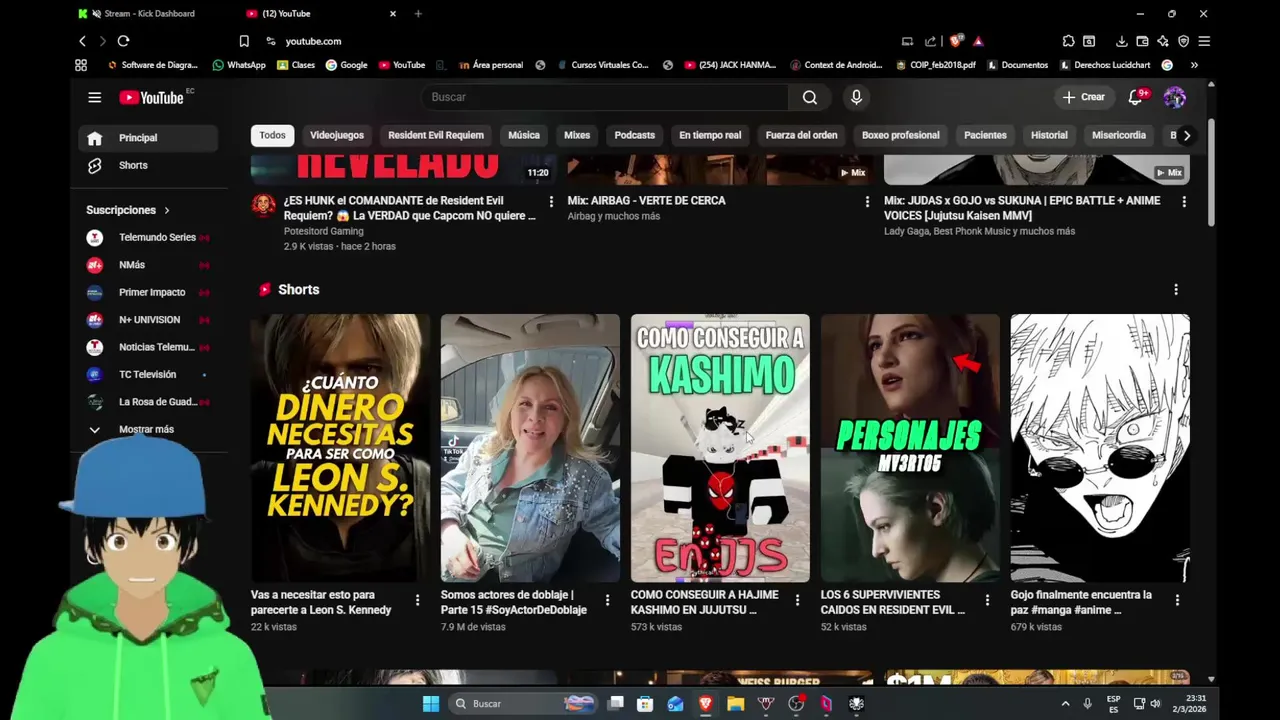
Task: Select the Mixes filter chip
Action: click(x=577, y=135)
